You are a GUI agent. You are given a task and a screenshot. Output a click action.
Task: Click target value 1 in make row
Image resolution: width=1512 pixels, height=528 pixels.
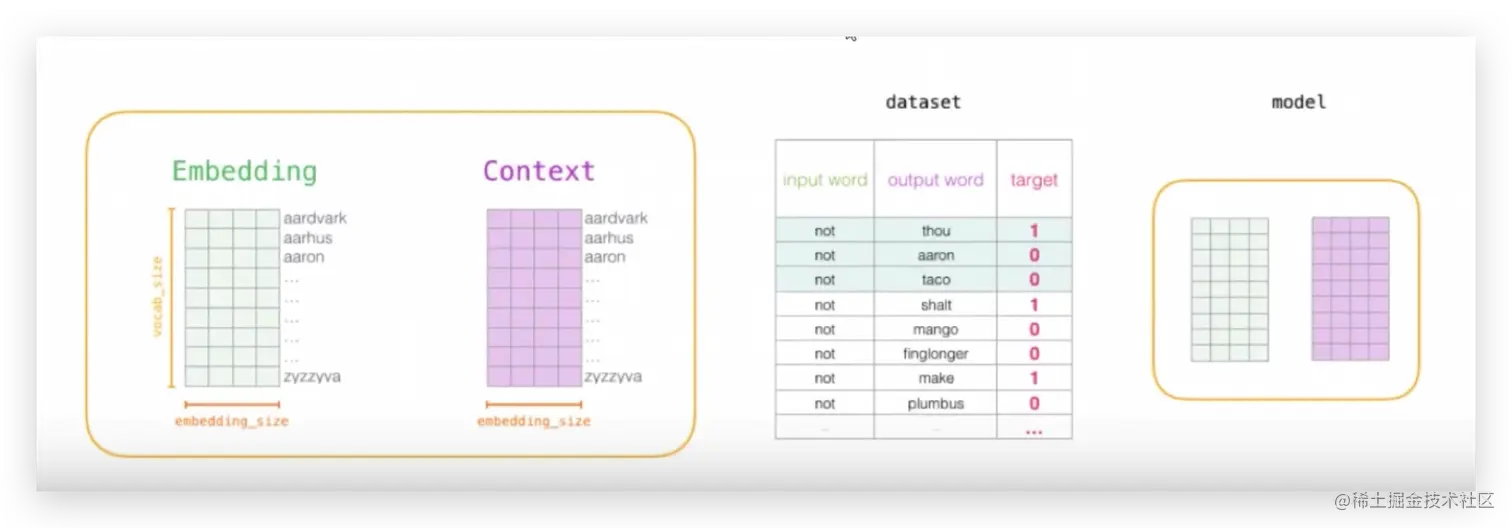[x=1034, y=378]
